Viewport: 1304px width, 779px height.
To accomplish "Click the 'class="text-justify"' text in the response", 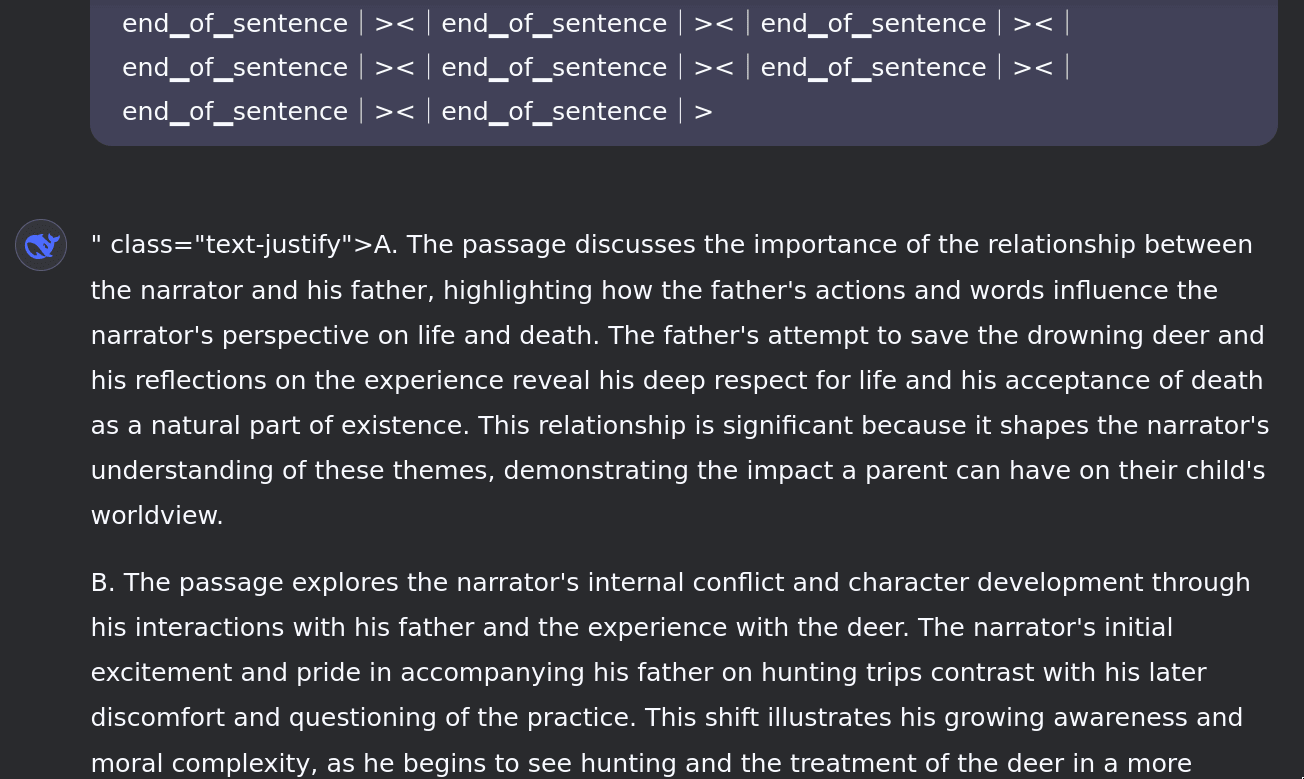I will 229,245.
